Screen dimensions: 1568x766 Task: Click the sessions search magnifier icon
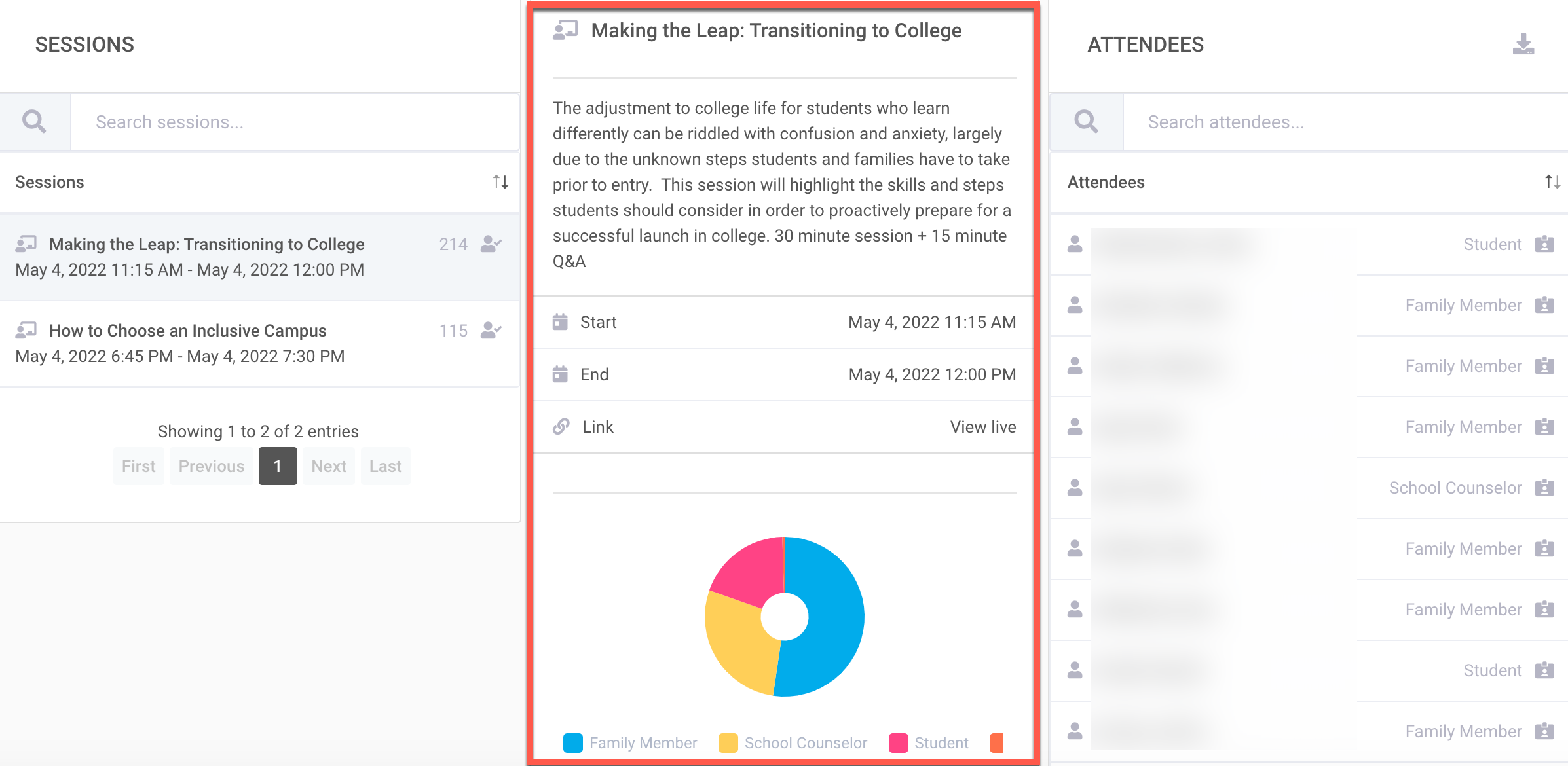(34, 122)
